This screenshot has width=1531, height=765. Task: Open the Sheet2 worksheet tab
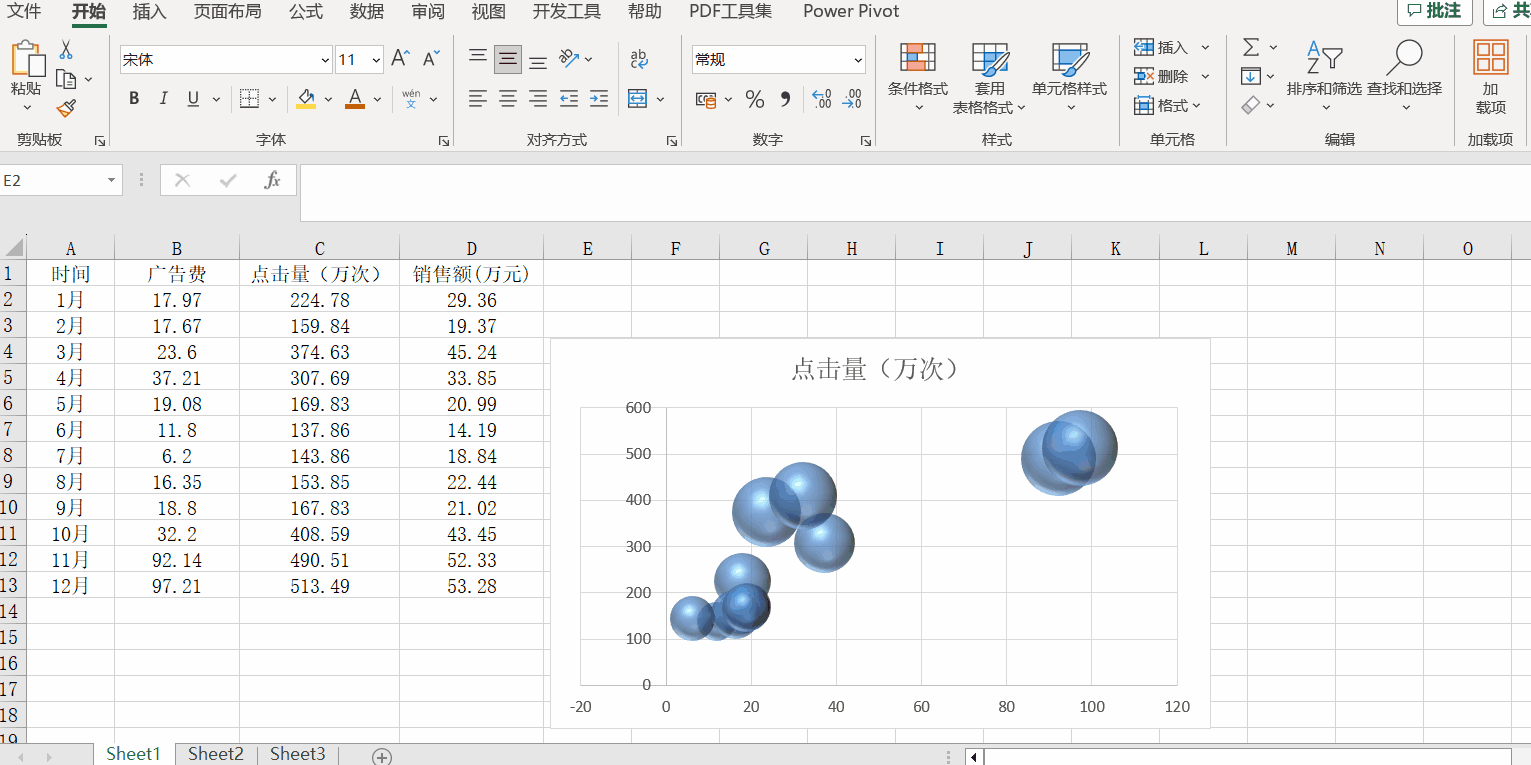(216, 754)
